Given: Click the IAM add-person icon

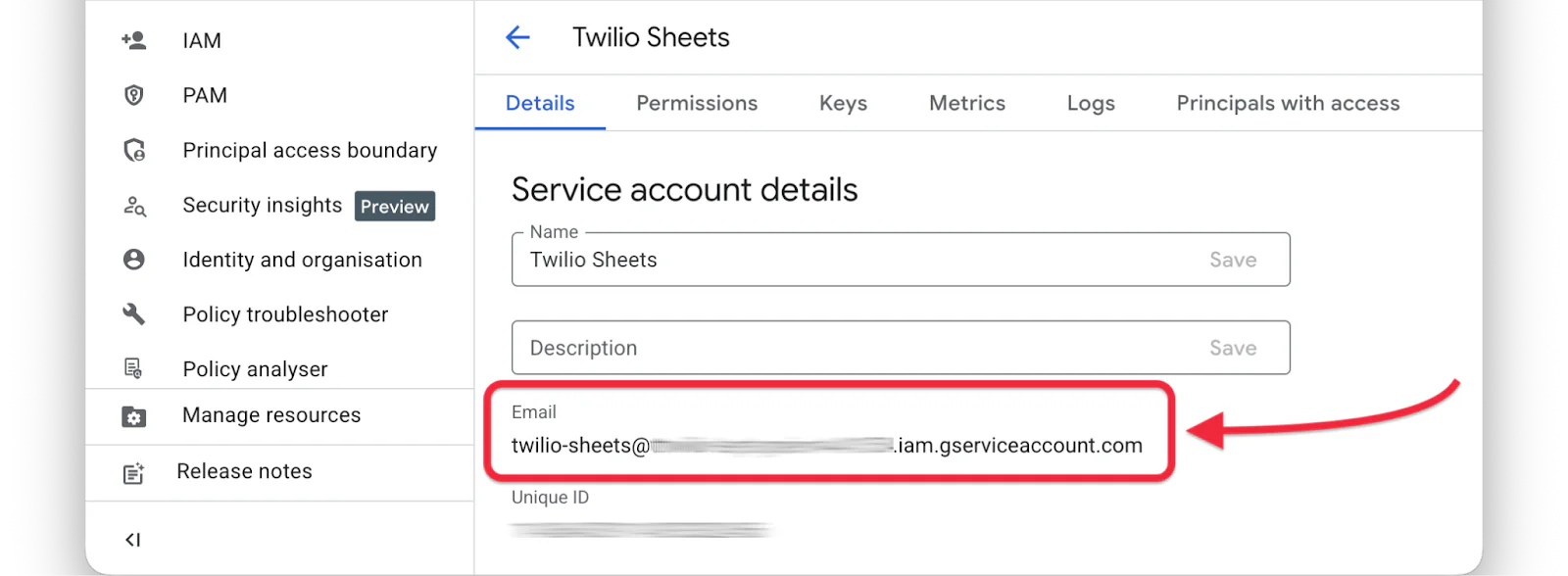Looking at the screenshot, I should [134, 39].
